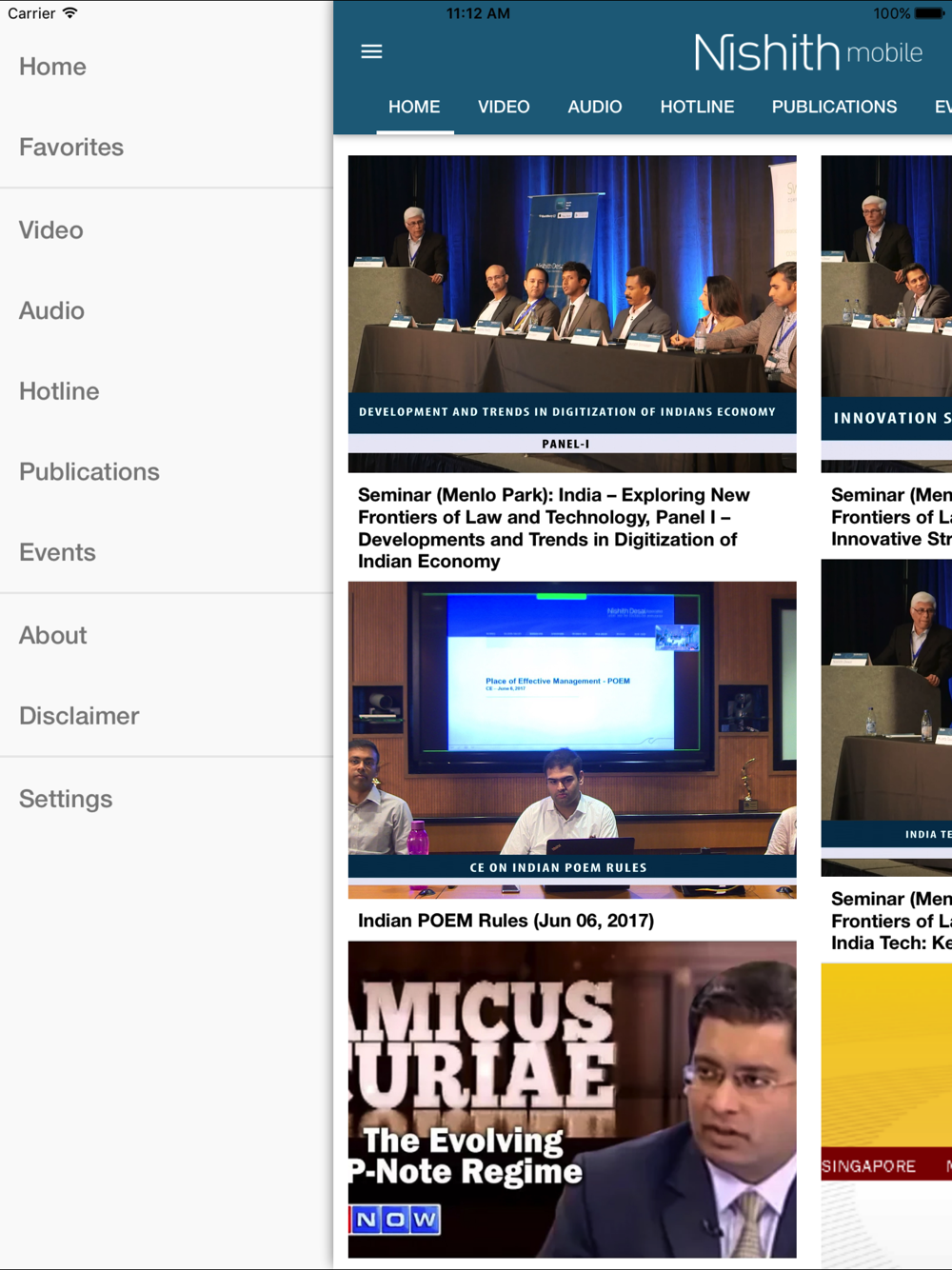
Task: Open the Seminar Panel I article title
Action: tap(554, 528)
